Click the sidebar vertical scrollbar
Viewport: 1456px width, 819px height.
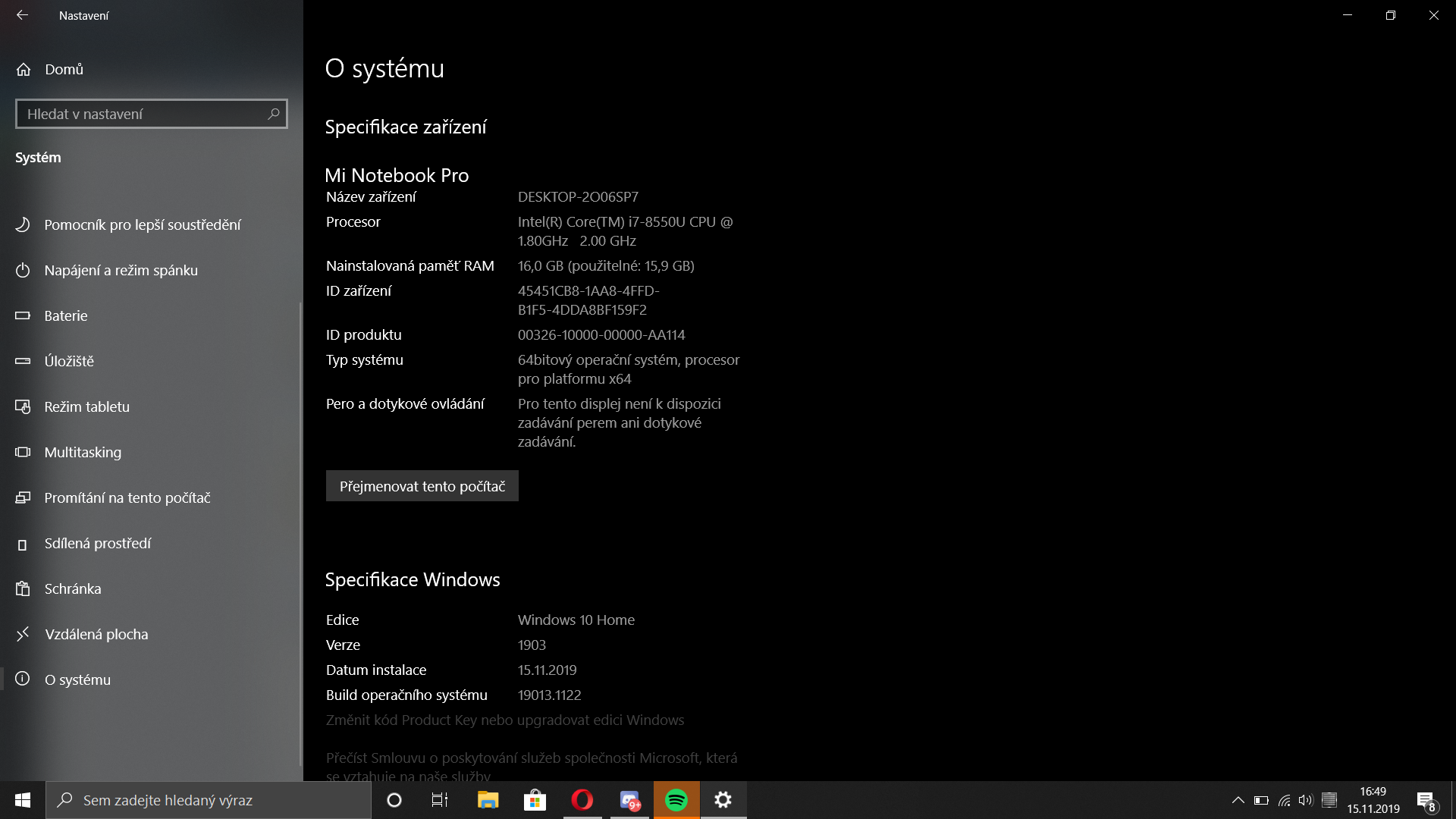coord(301,531)
